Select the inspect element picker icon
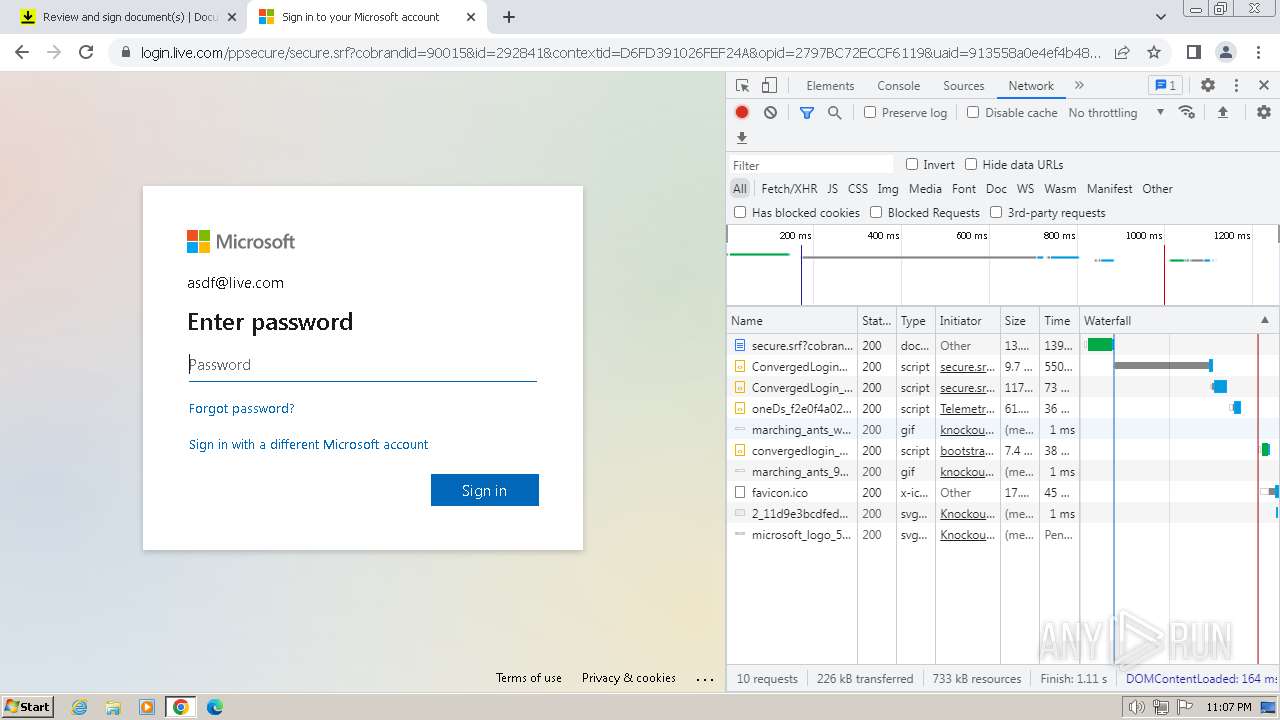The image size is (1280, 720). 742,86
